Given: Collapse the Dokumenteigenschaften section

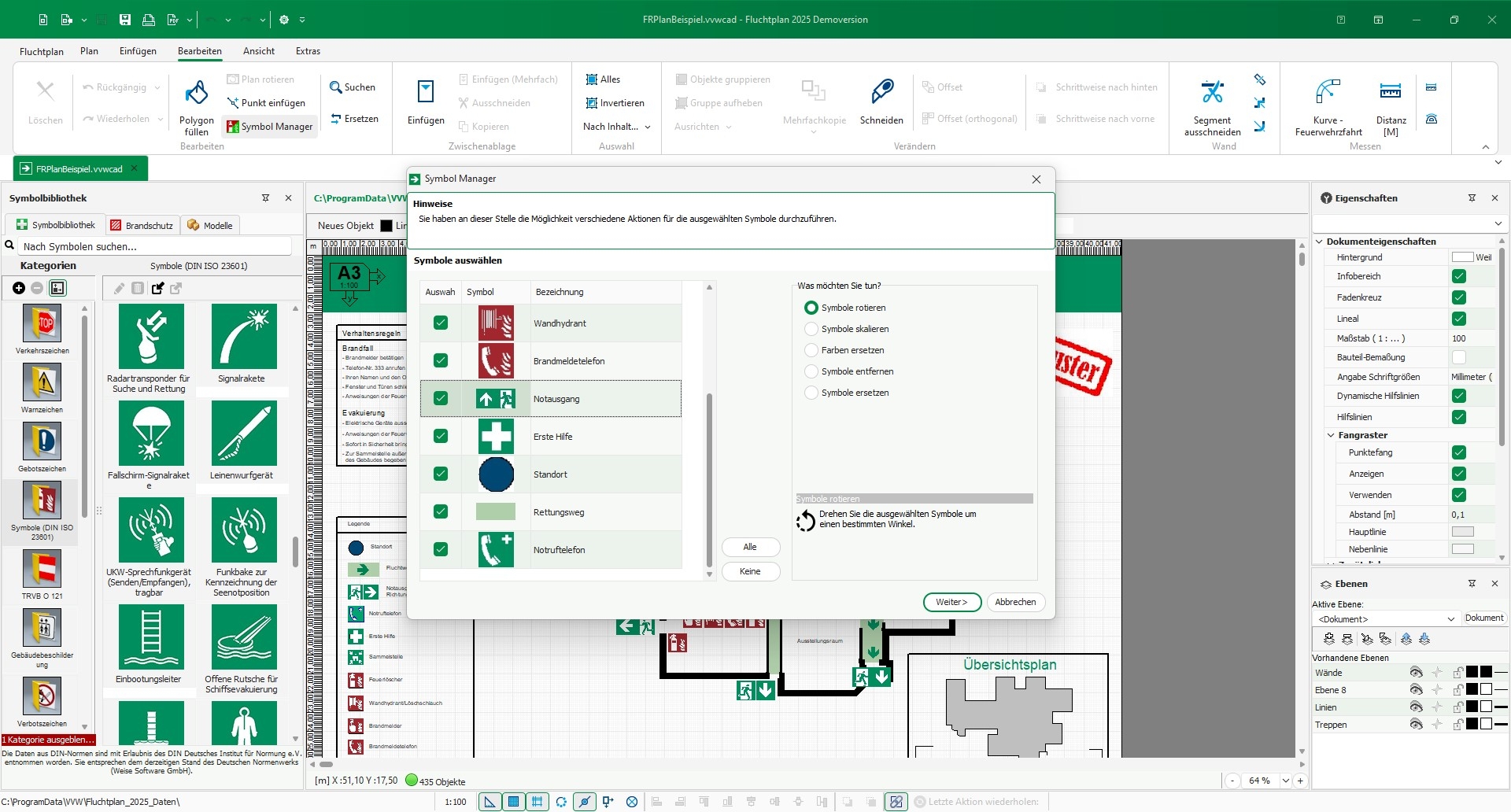Looking at the screenshot, I should [x=1320, y=242].
